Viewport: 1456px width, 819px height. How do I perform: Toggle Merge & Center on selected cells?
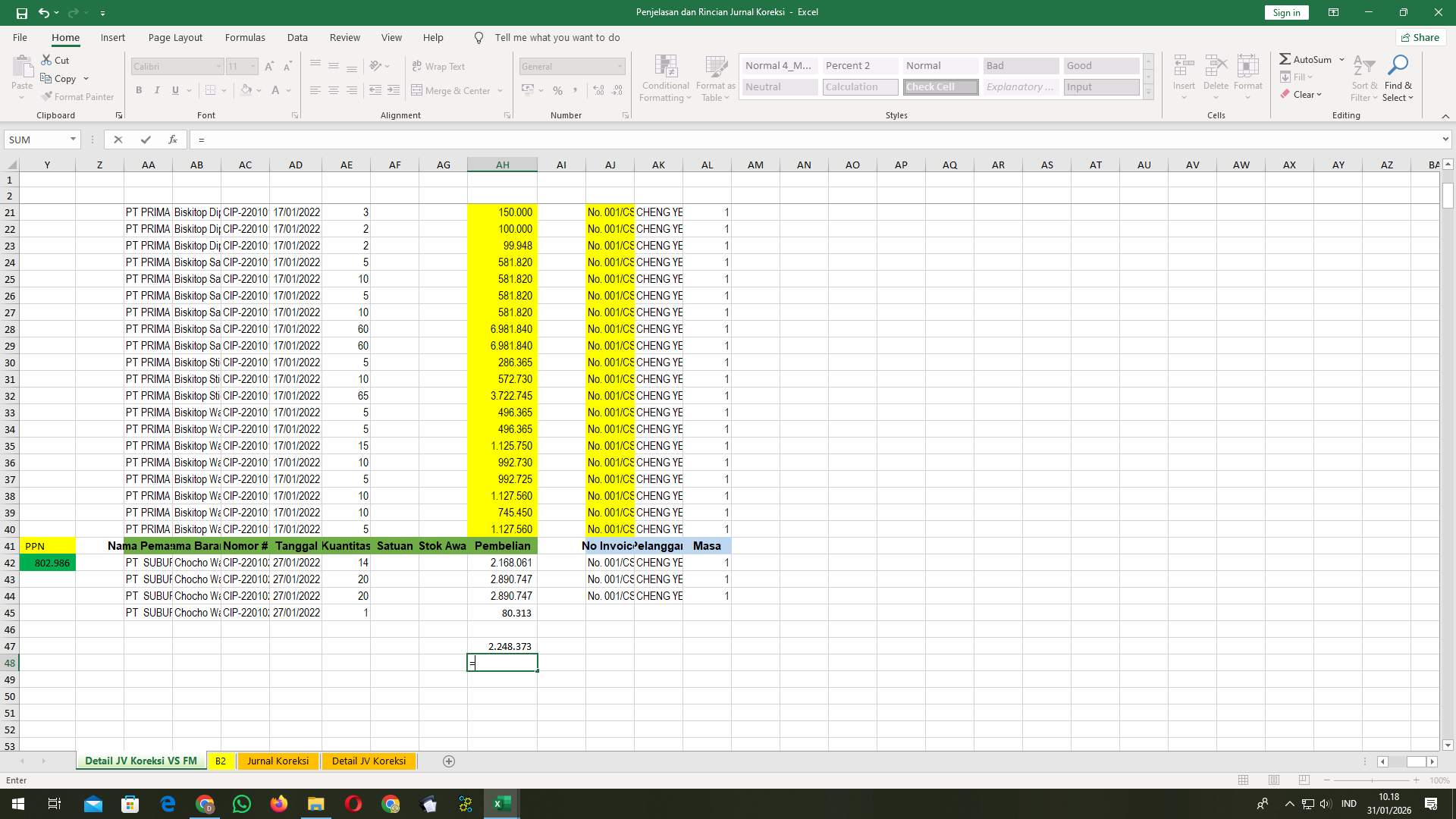tap(452, 90)
